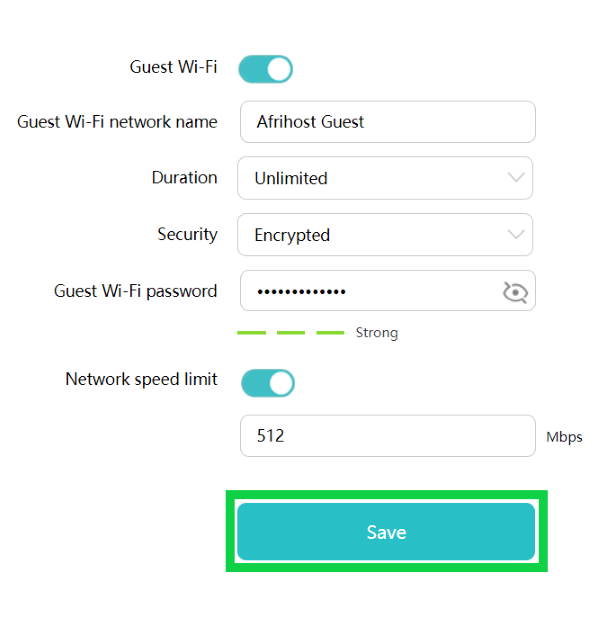Click the Security field's chevron arrow
Screen dimensions: 600x637
coord(516,235)
